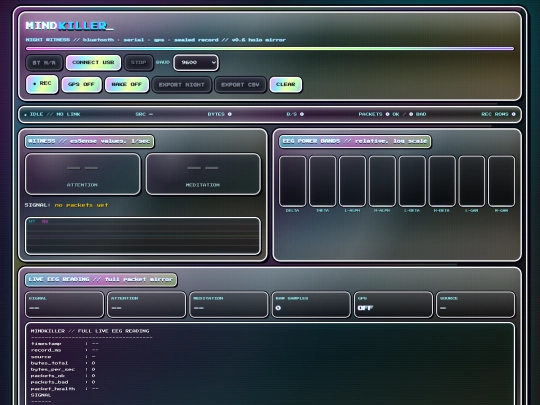Click the DELTA band bar
This screenshot has height=405, width=540.
[292, 181]
